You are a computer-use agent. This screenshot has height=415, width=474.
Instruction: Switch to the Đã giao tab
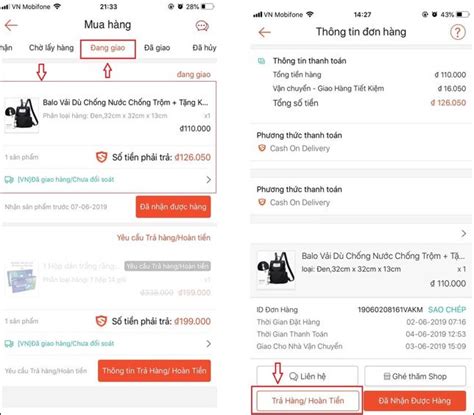tap(157, 48)
